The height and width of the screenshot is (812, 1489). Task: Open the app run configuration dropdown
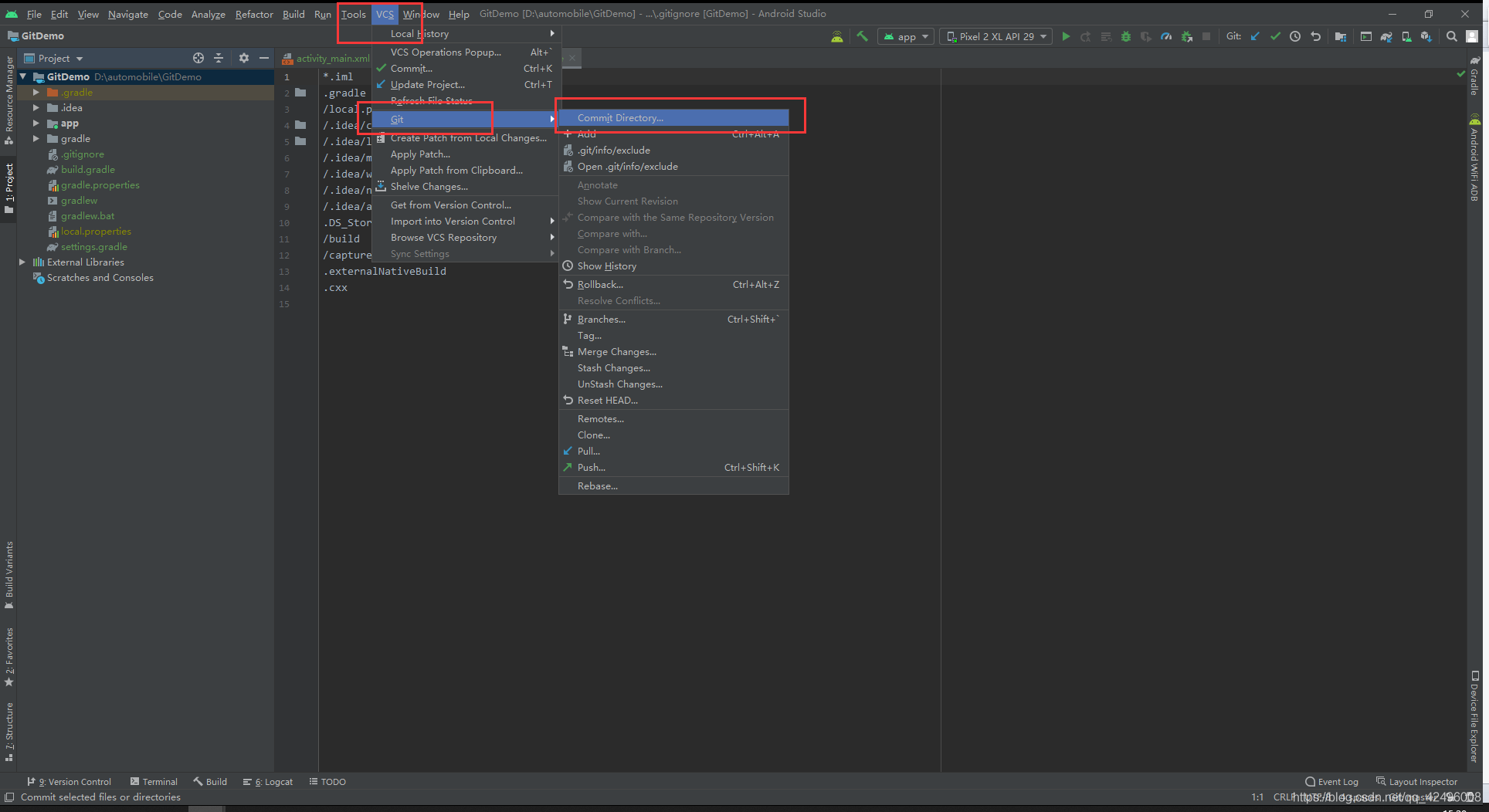(x=906, y=36)
